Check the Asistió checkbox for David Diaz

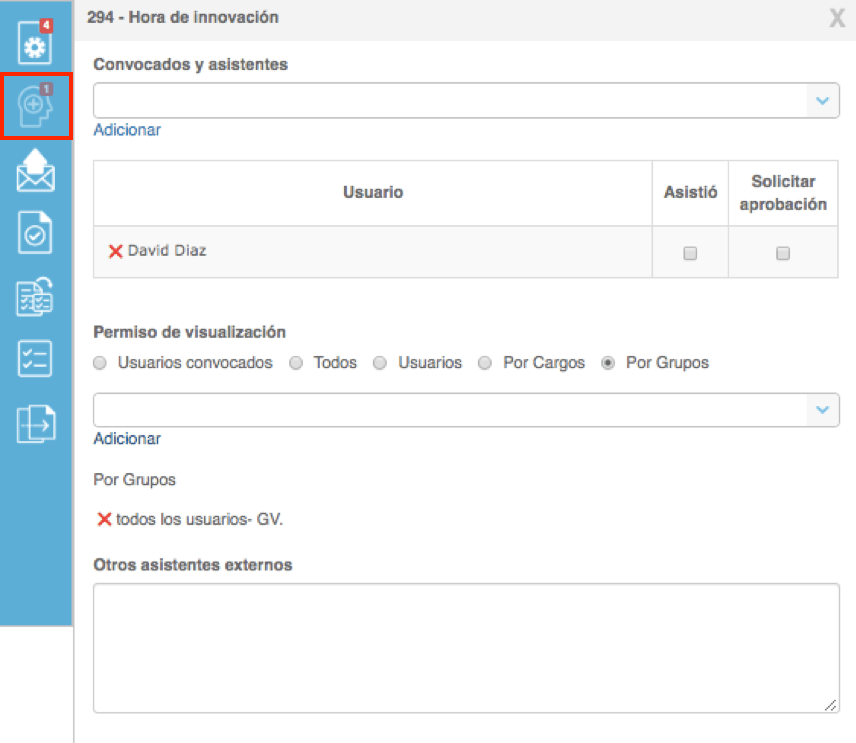click(690, 251)
